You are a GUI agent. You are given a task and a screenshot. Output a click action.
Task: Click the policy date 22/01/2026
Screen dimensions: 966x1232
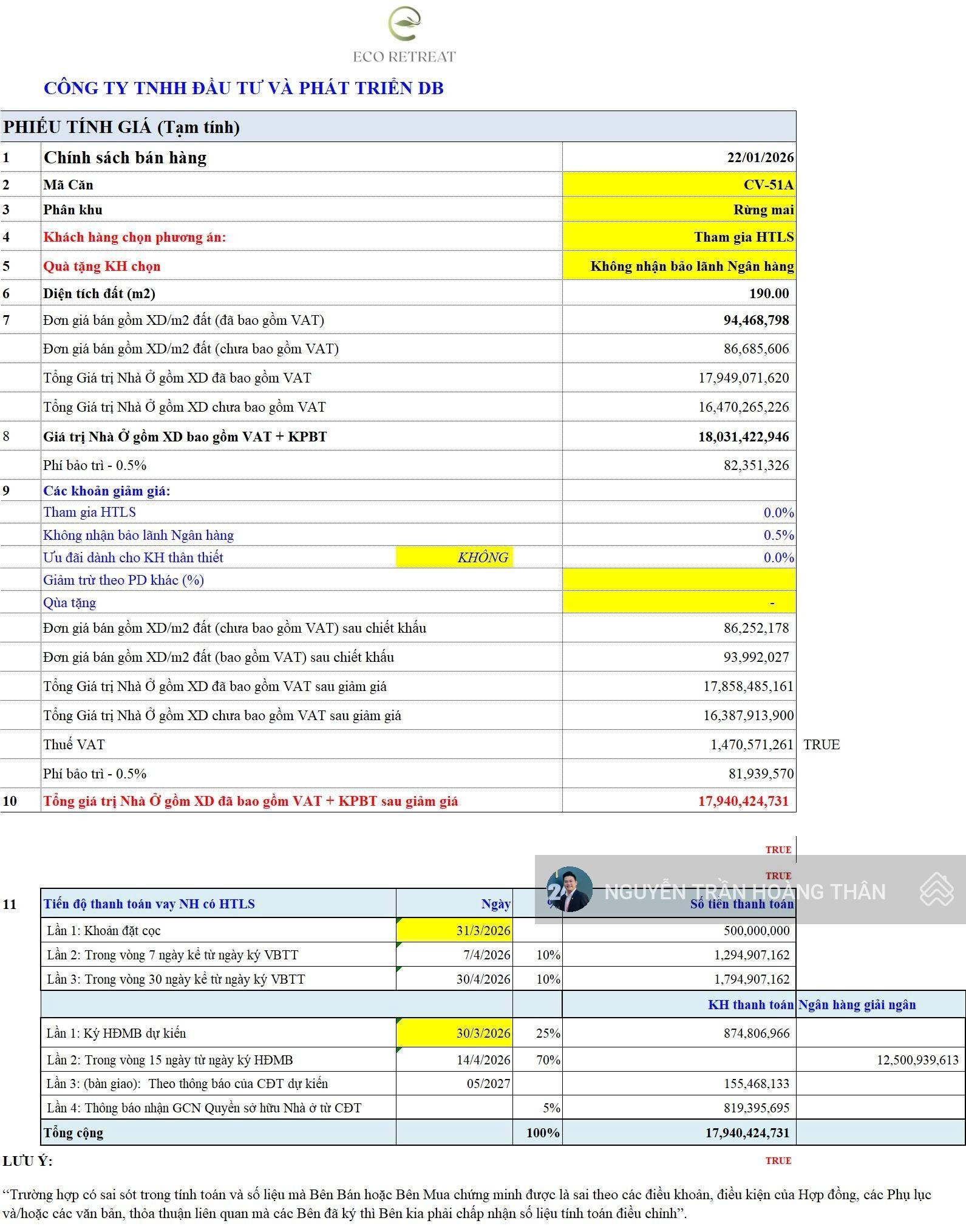[760, 157]
